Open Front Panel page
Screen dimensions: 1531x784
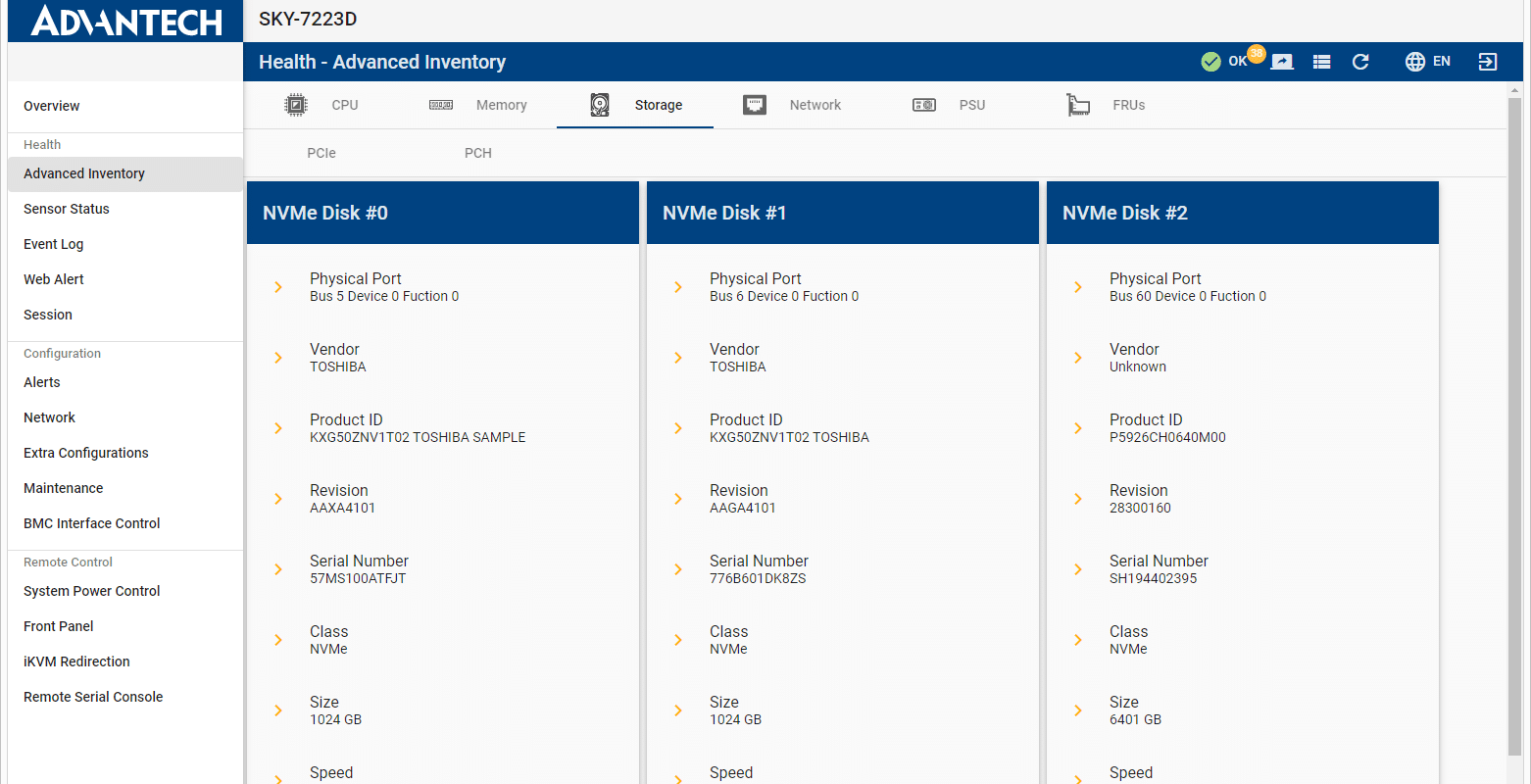pyautogui.click(x=125, y=626)
